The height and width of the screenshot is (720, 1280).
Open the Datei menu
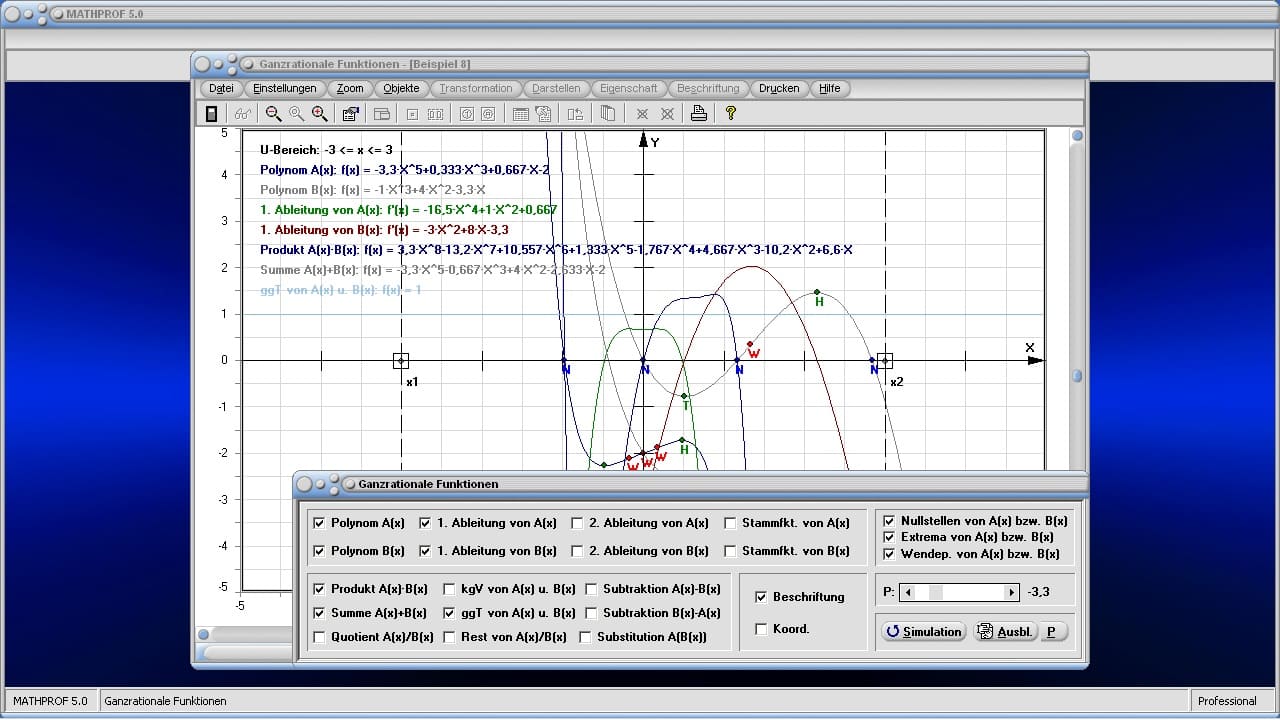(221, 88)
